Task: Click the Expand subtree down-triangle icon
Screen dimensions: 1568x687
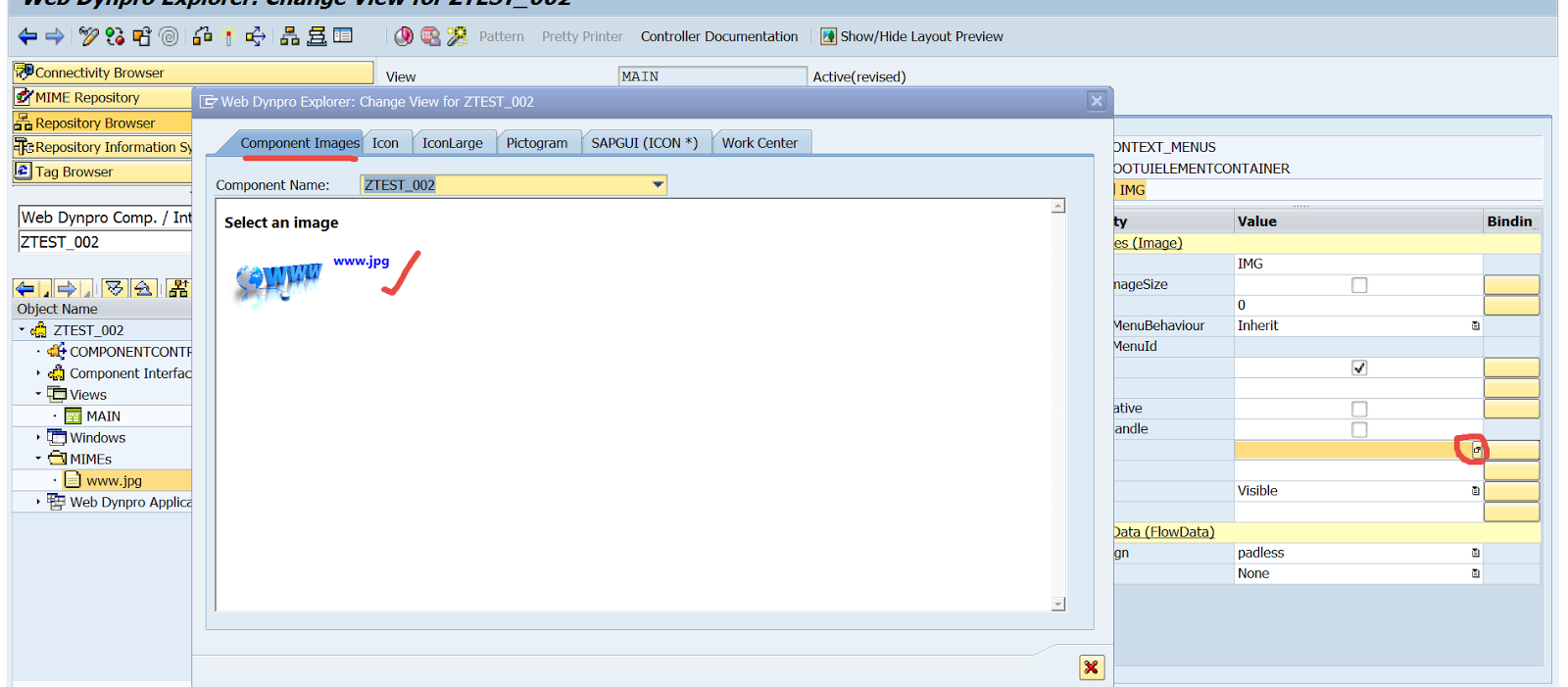Action: pyautogui.click(x=115, y=288)
